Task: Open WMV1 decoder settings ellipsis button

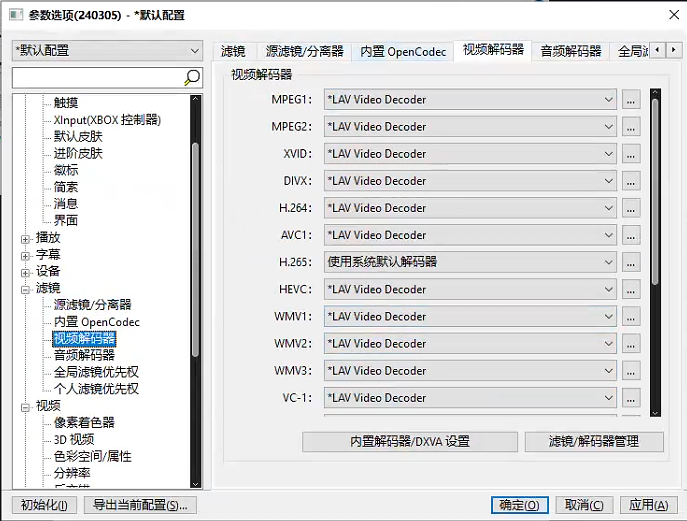Action: [x=630, y=316]
